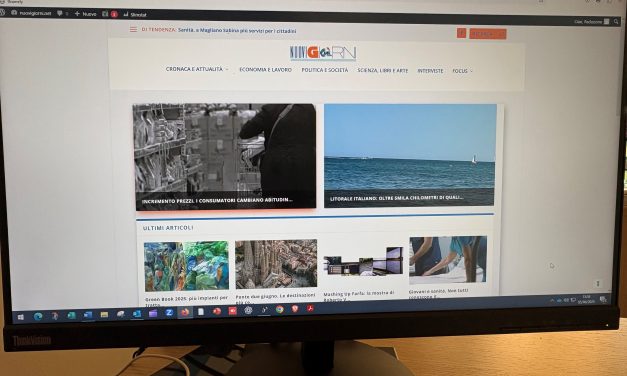Open the aerial city article thumbnail
Viewport: 627px width, 376px height.
coord(276,264)
